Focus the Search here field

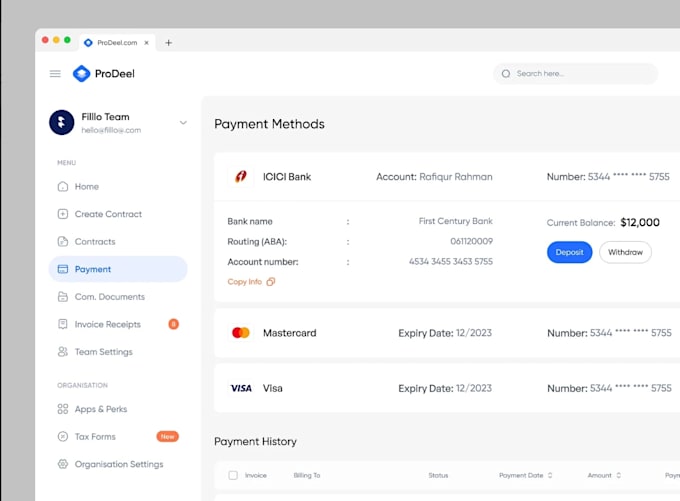click(x=575, y=74)
